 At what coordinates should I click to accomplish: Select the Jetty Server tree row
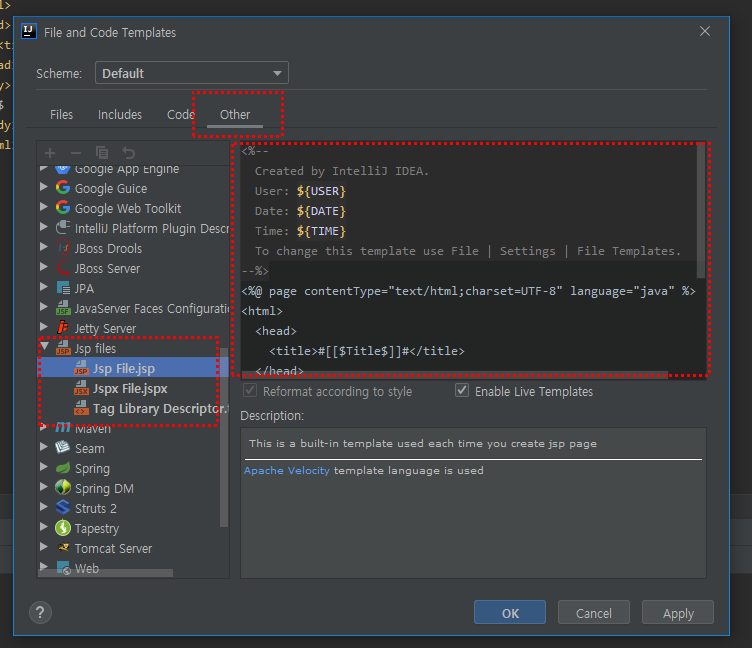(133, 329)
